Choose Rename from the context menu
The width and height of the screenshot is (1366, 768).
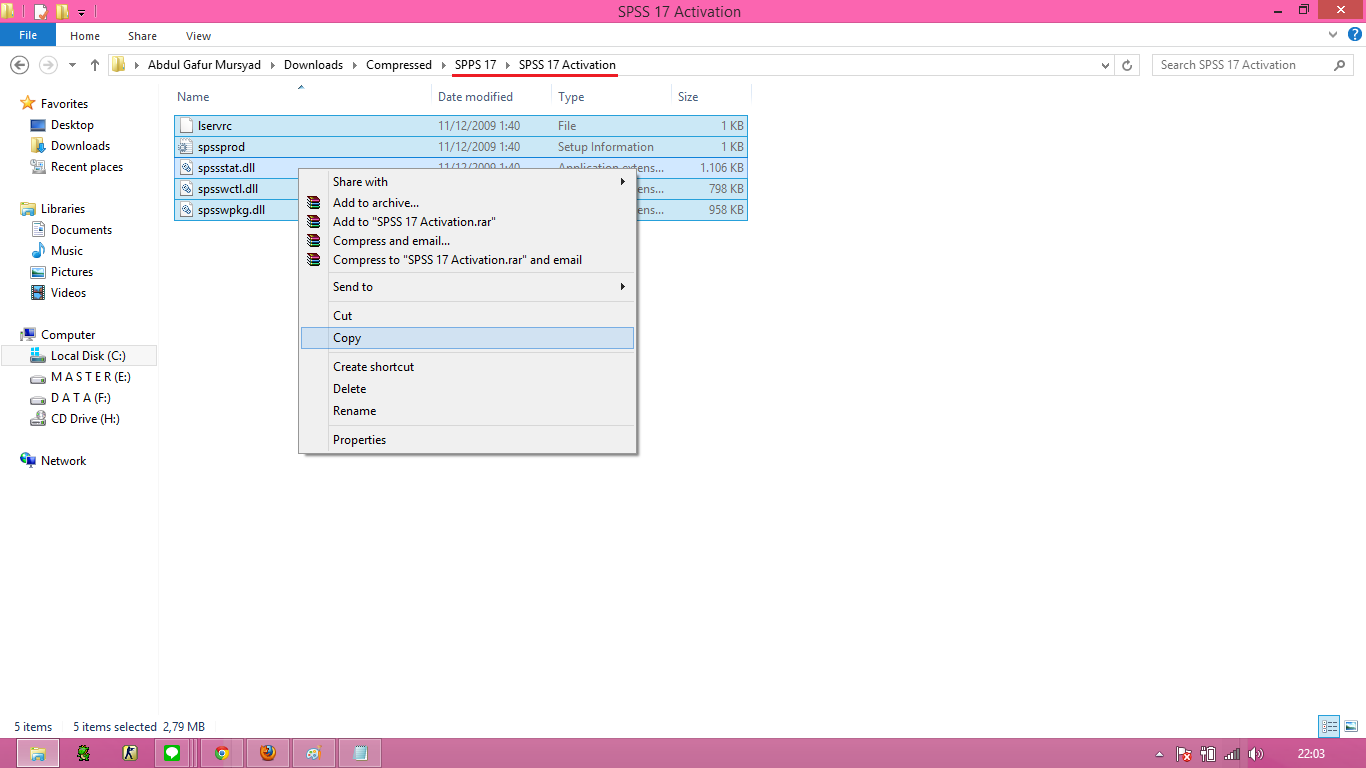coord(467,411)
